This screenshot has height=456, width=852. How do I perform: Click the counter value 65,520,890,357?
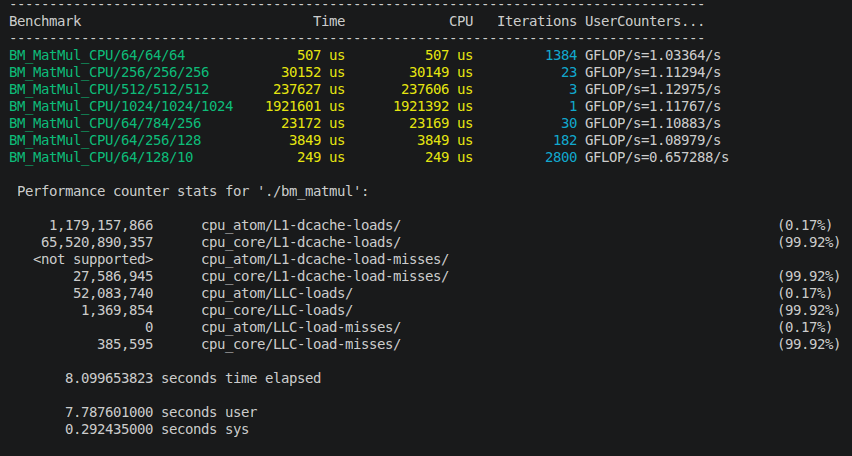pos(97,242)
